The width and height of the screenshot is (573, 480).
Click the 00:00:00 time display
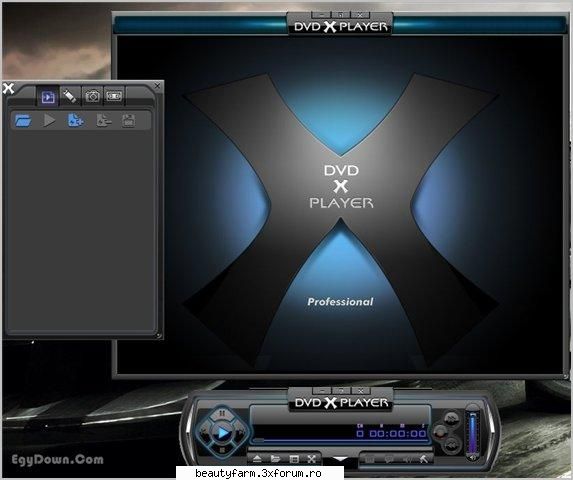click(398, 434)
